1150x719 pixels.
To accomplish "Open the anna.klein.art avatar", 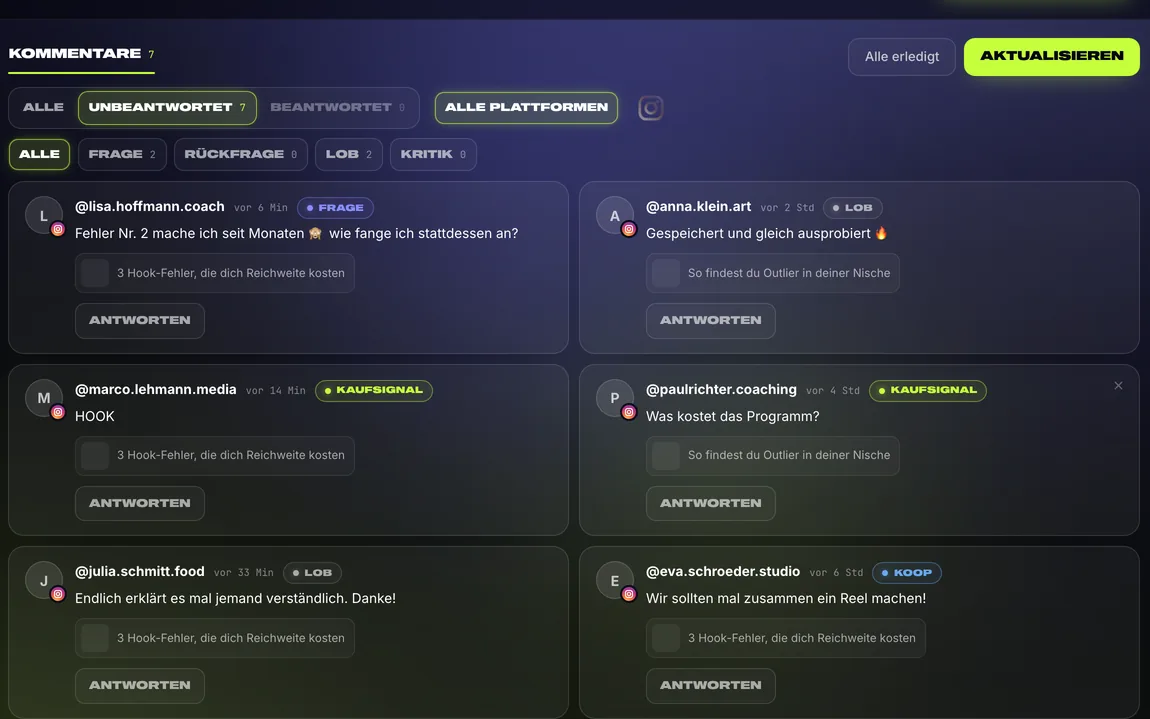I will point(615,216).
